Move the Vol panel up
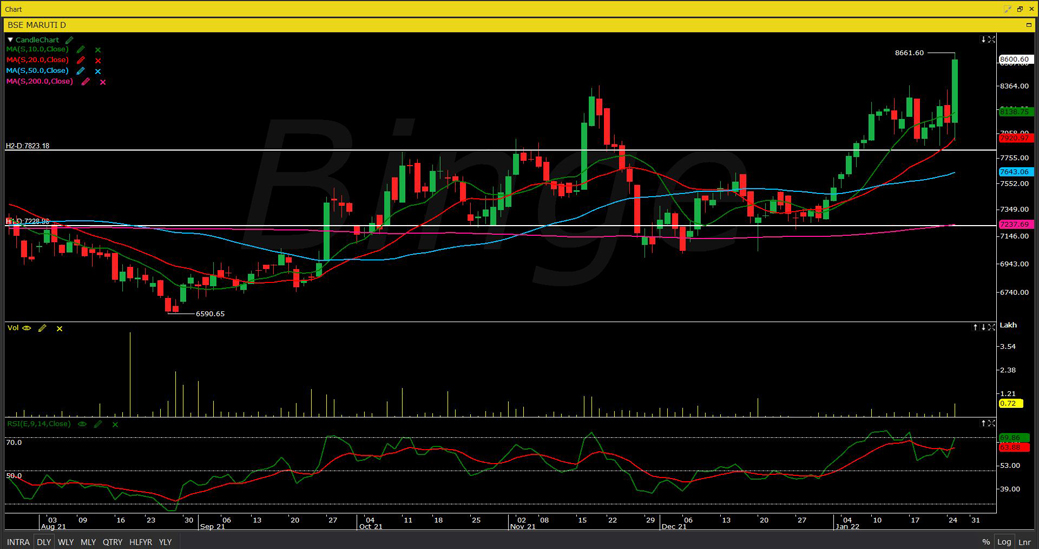Viewport: 1039px width, 549px height. click(975, 327)
